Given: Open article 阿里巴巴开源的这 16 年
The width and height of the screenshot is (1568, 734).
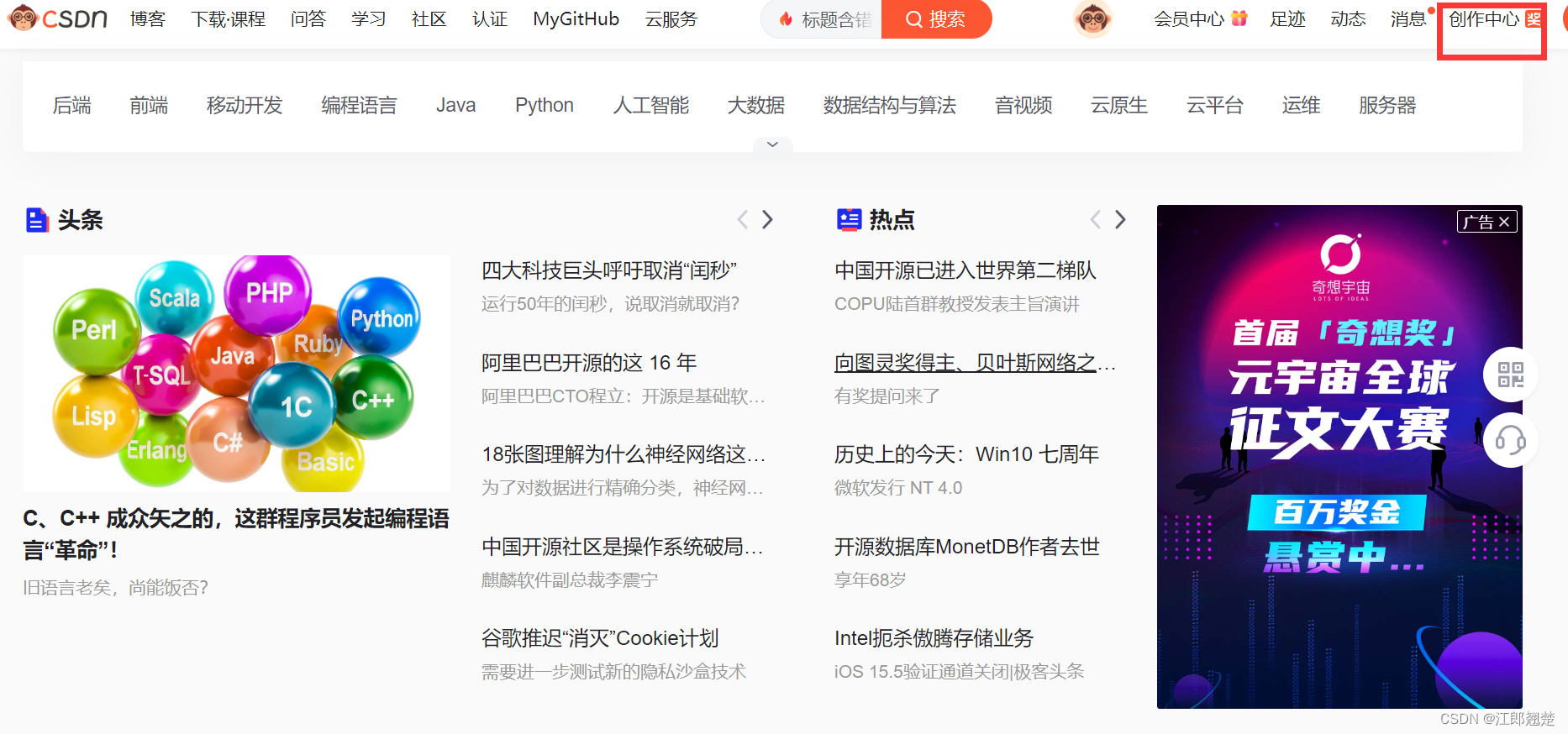Looking at the screenshot, I should [589, 363].
